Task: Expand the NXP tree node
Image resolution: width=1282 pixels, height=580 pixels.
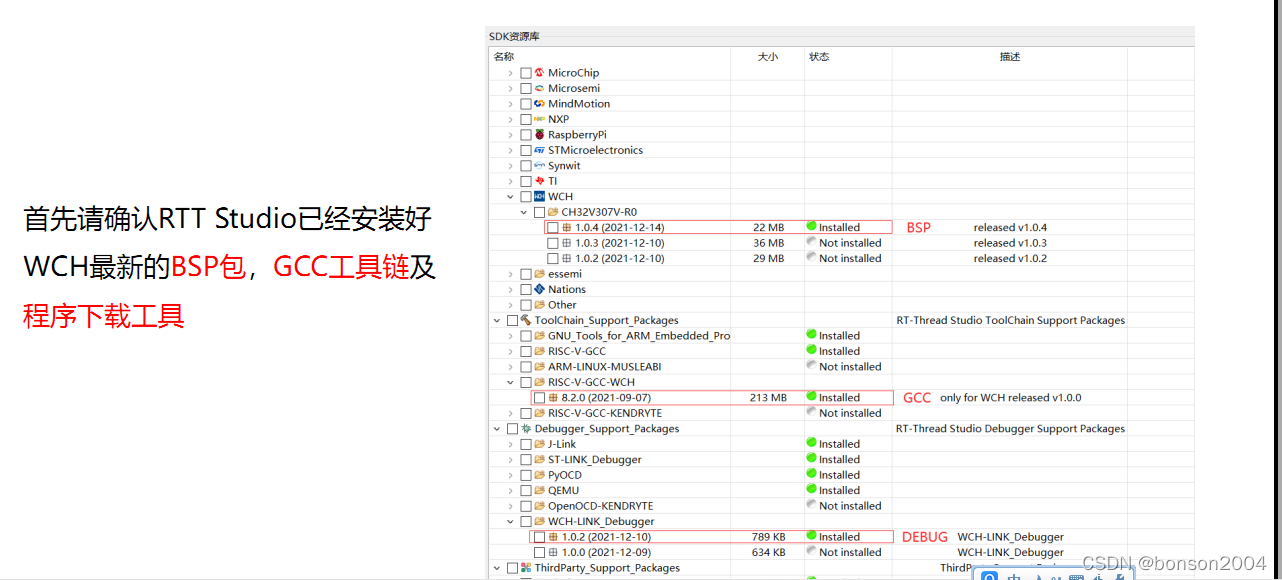Action: [x=510, y=119]
